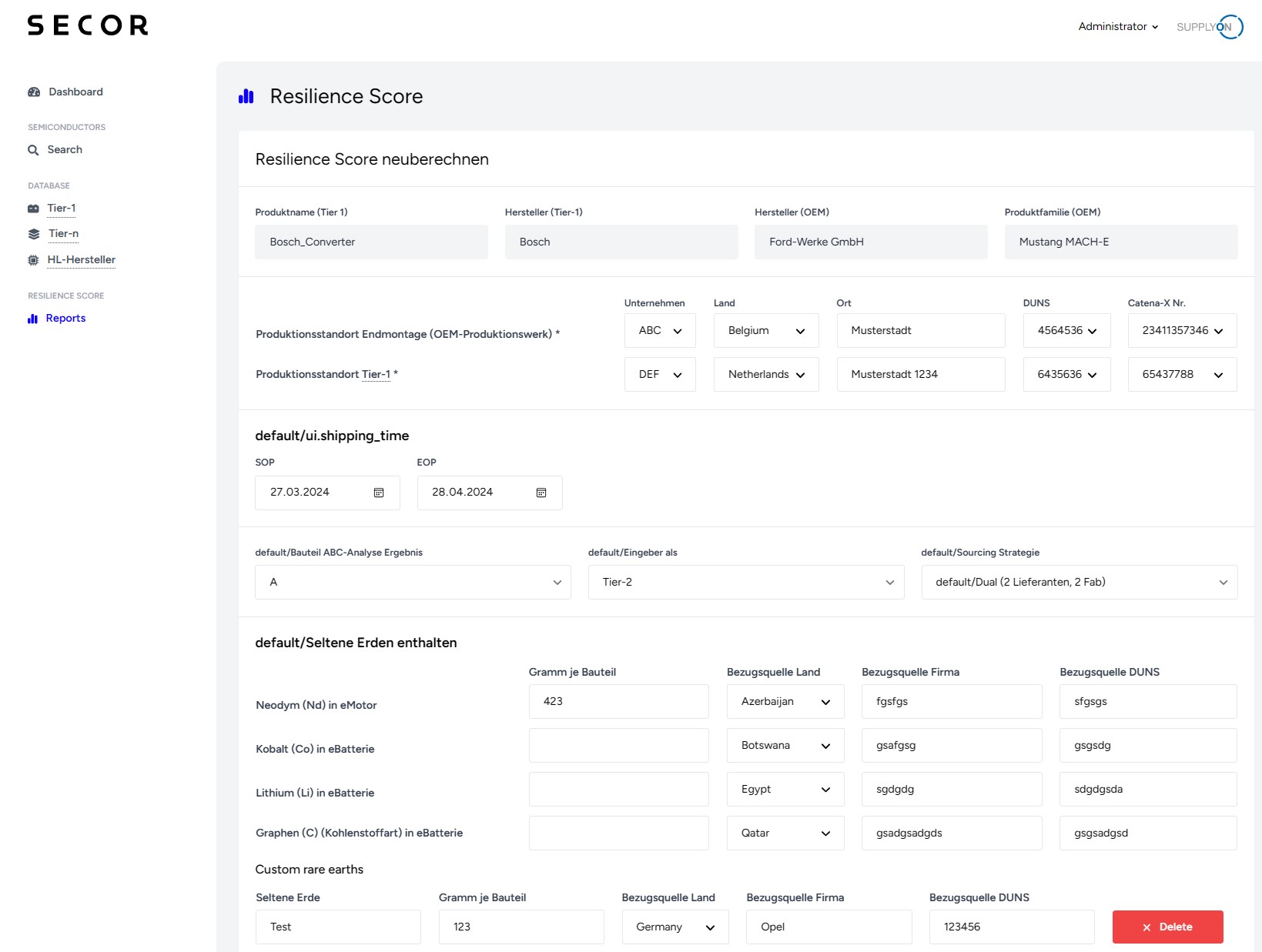Click the SupplyOn logo

point(1210,27)
